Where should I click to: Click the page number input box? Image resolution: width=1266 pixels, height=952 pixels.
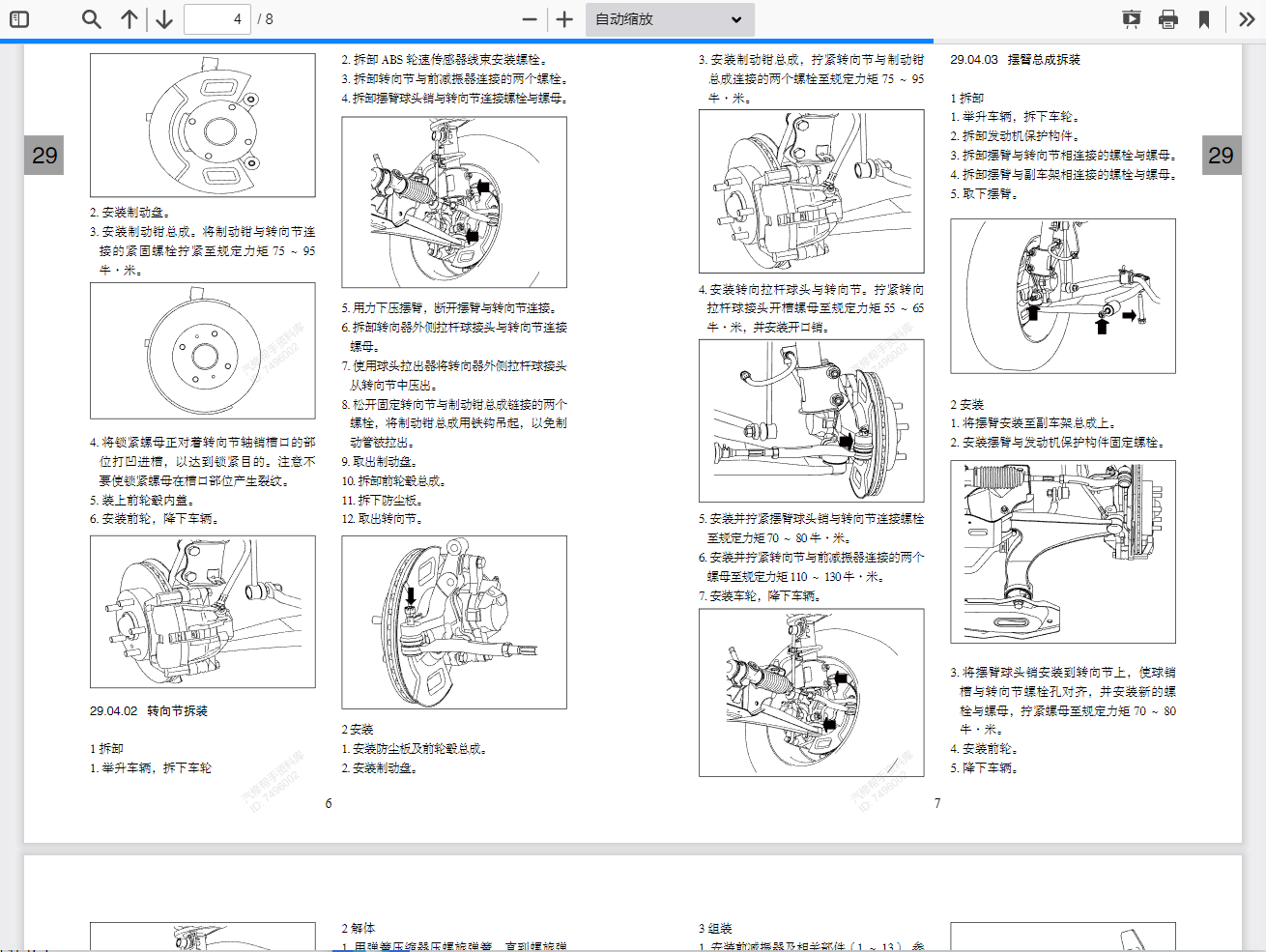[216, 18]
